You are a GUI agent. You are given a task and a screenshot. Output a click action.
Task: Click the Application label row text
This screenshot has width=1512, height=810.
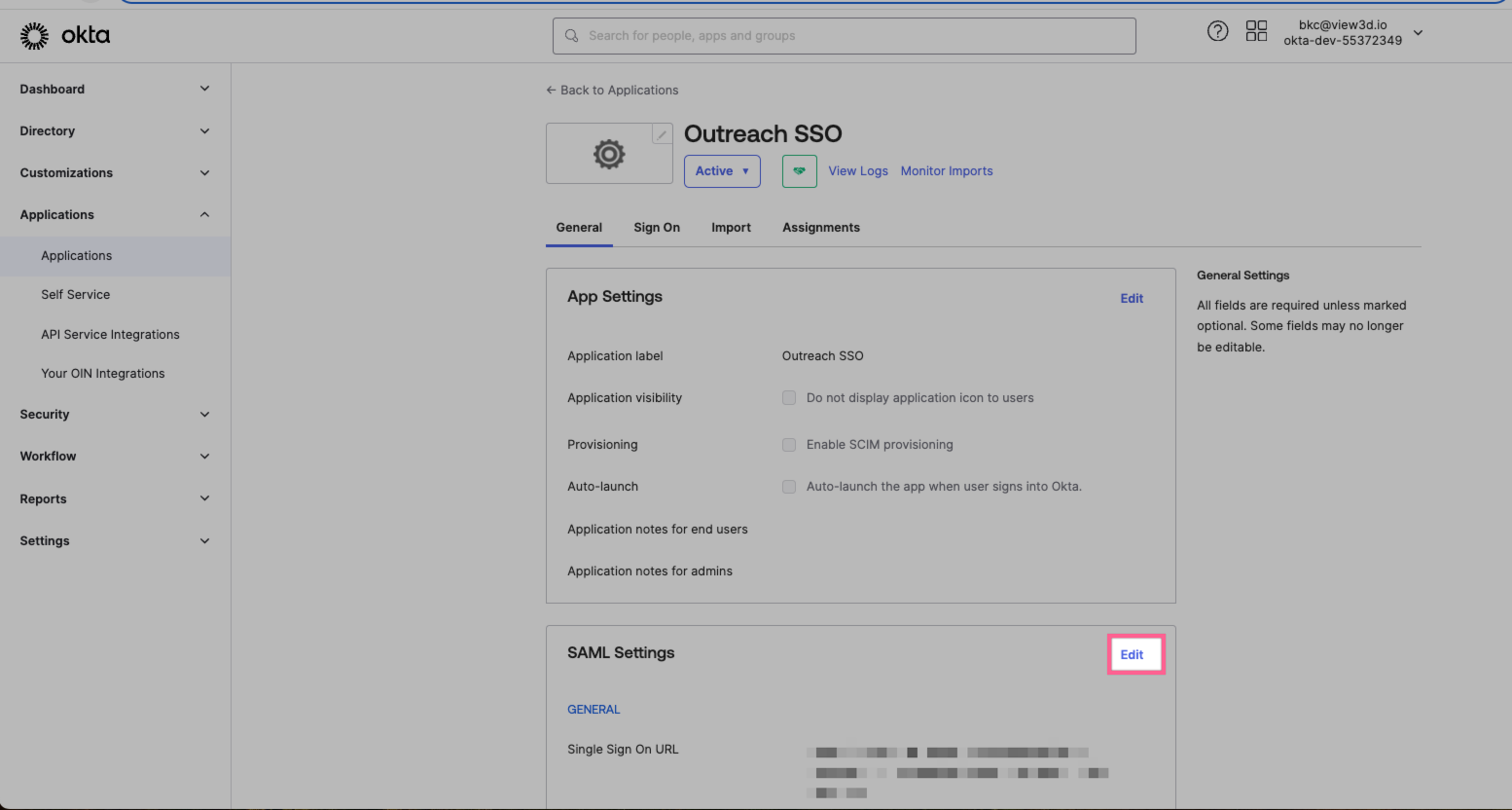[615, 356]
